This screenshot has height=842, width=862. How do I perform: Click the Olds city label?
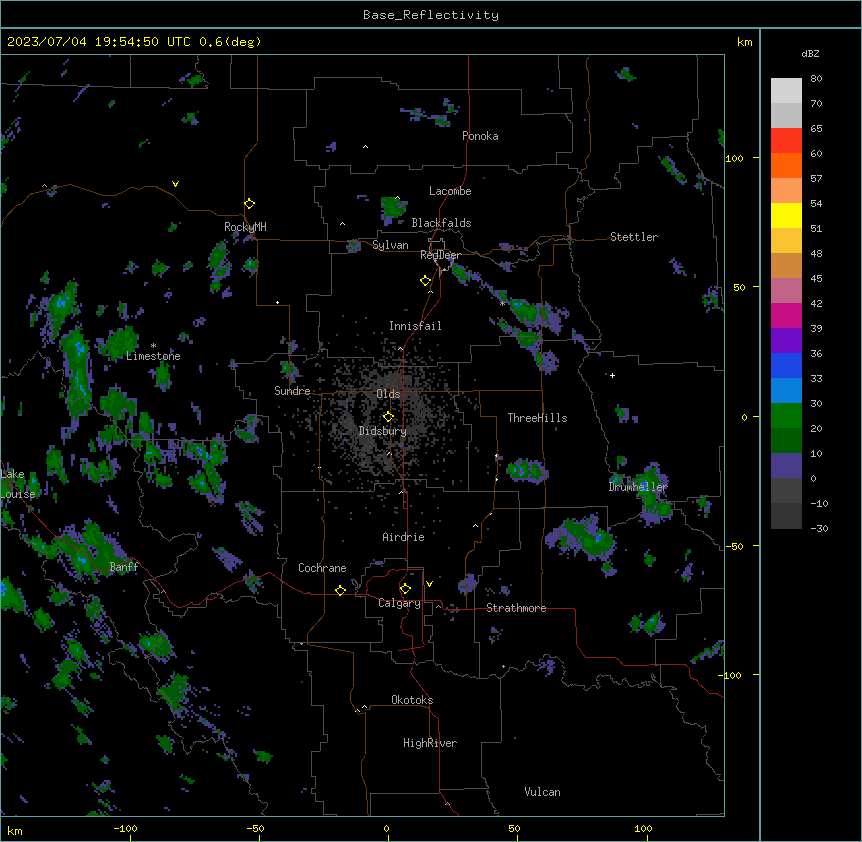[388, 394]
